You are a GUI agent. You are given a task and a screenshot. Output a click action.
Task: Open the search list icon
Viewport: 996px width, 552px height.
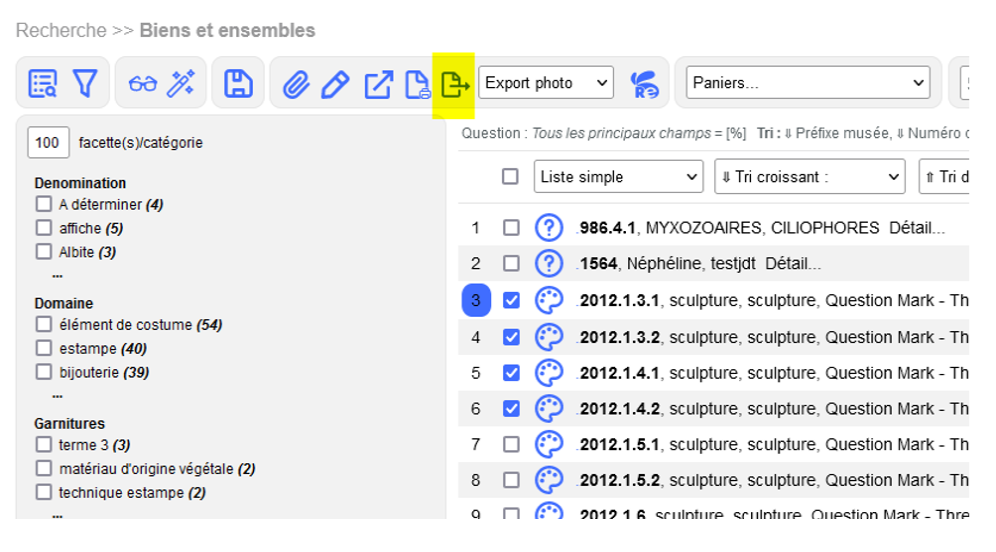click(43, 84)
